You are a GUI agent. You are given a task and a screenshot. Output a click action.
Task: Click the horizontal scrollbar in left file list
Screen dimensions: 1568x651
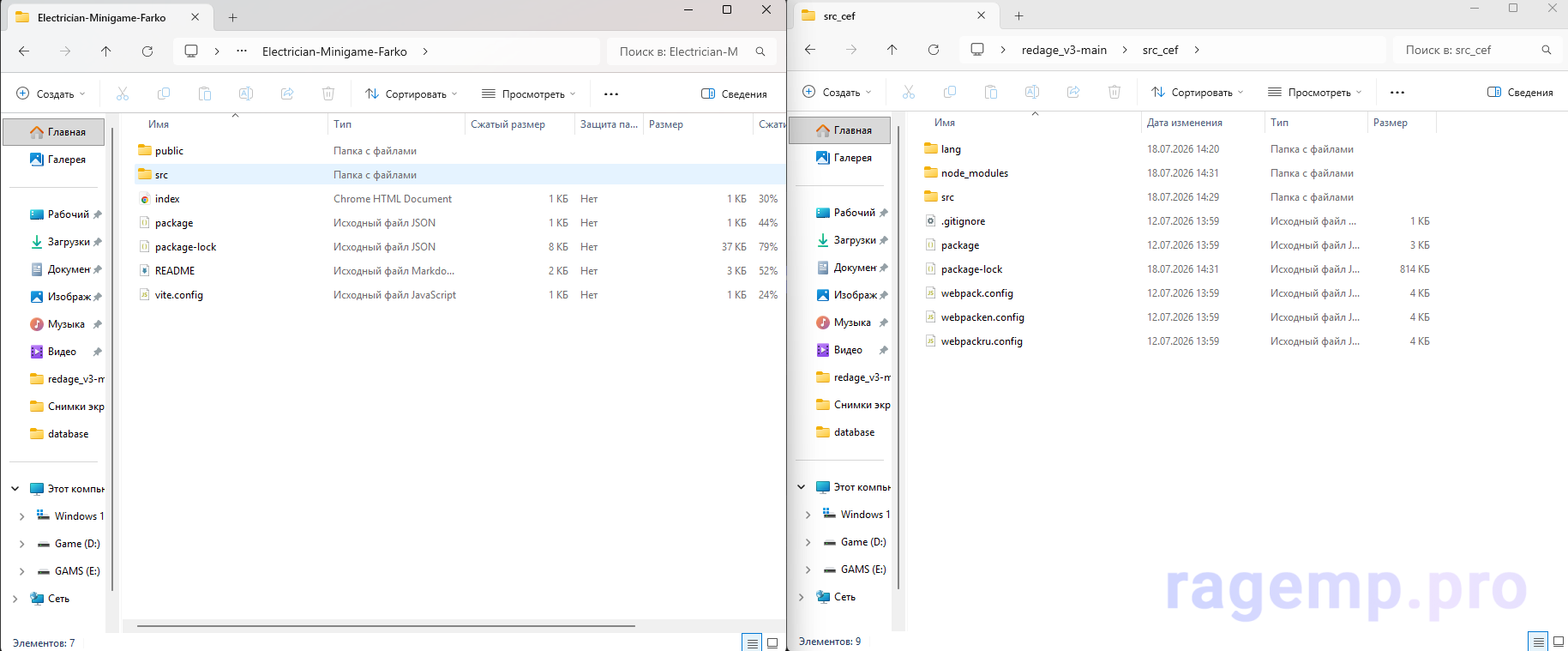(386, 626)
